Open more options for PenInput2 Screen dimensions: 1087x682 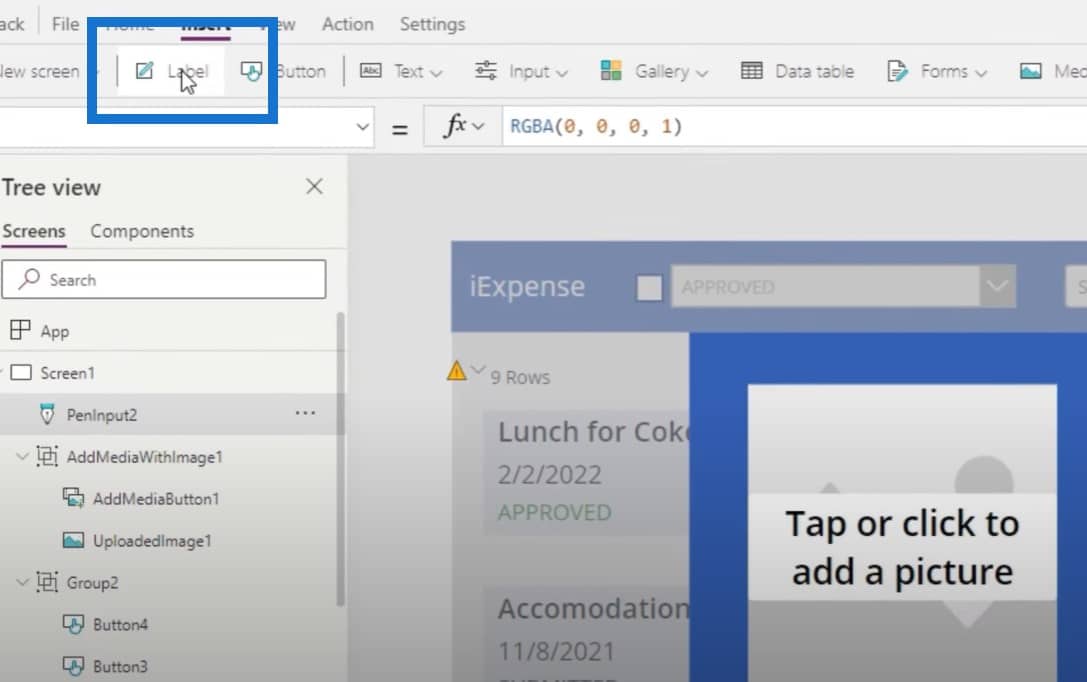tap(305, 413)
